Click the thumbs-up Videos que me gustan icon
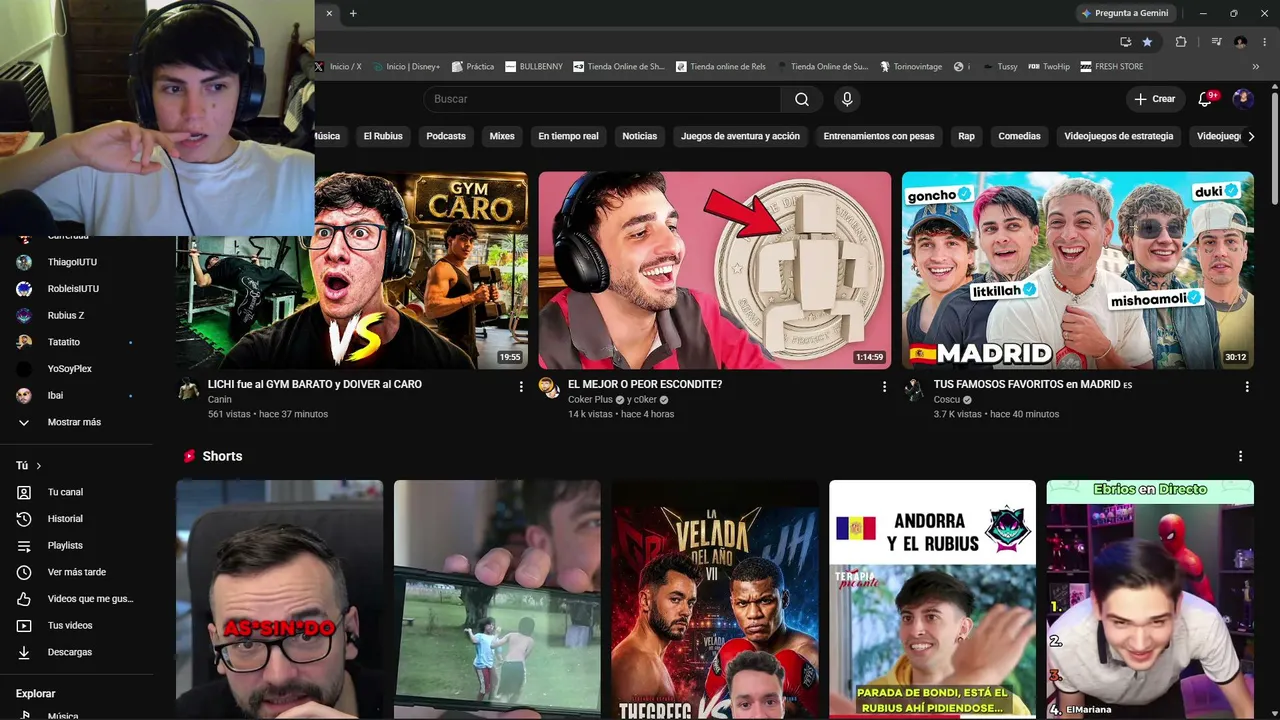Viewport: 1280px width, 720px height. click(24, 599)
